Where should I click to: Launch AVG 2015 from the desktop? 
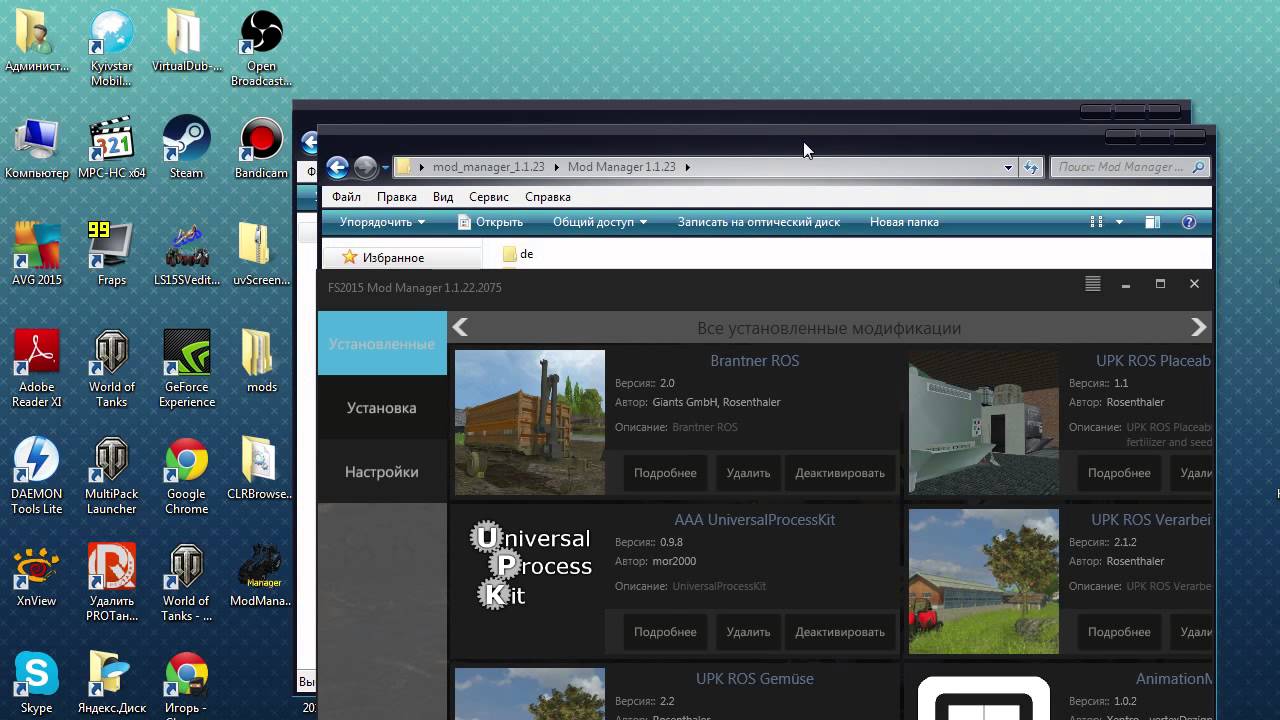click(x=37, y=254)
